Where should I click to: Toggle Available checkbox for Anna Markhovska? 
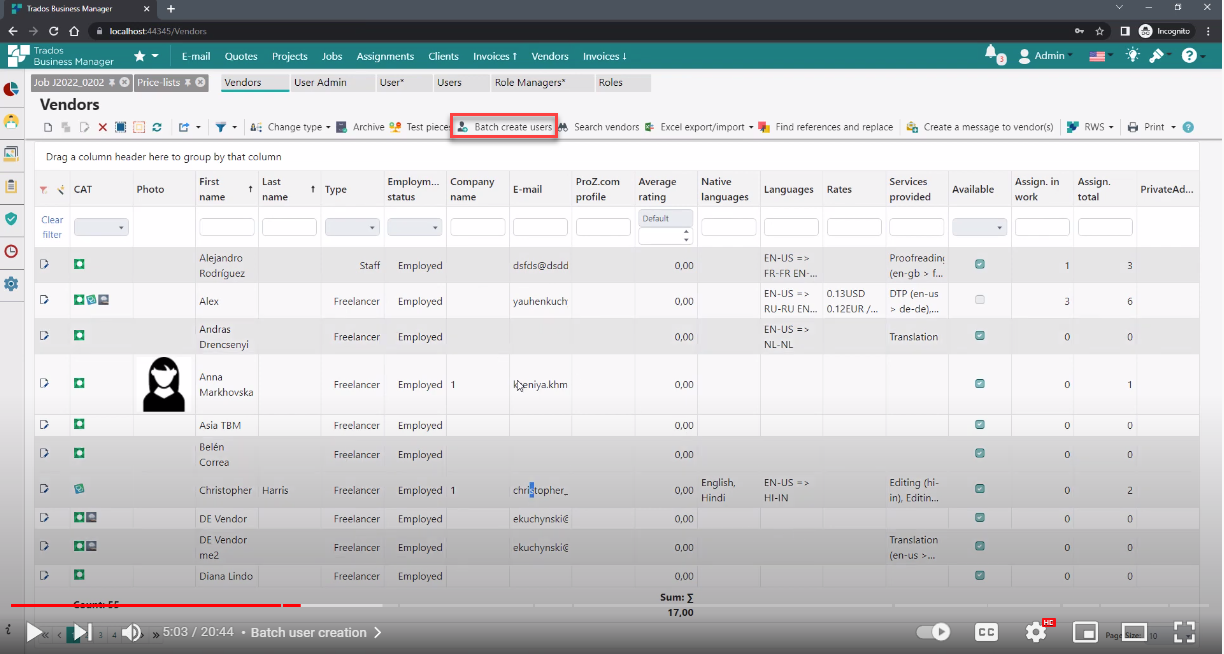[x=980, y=384]
